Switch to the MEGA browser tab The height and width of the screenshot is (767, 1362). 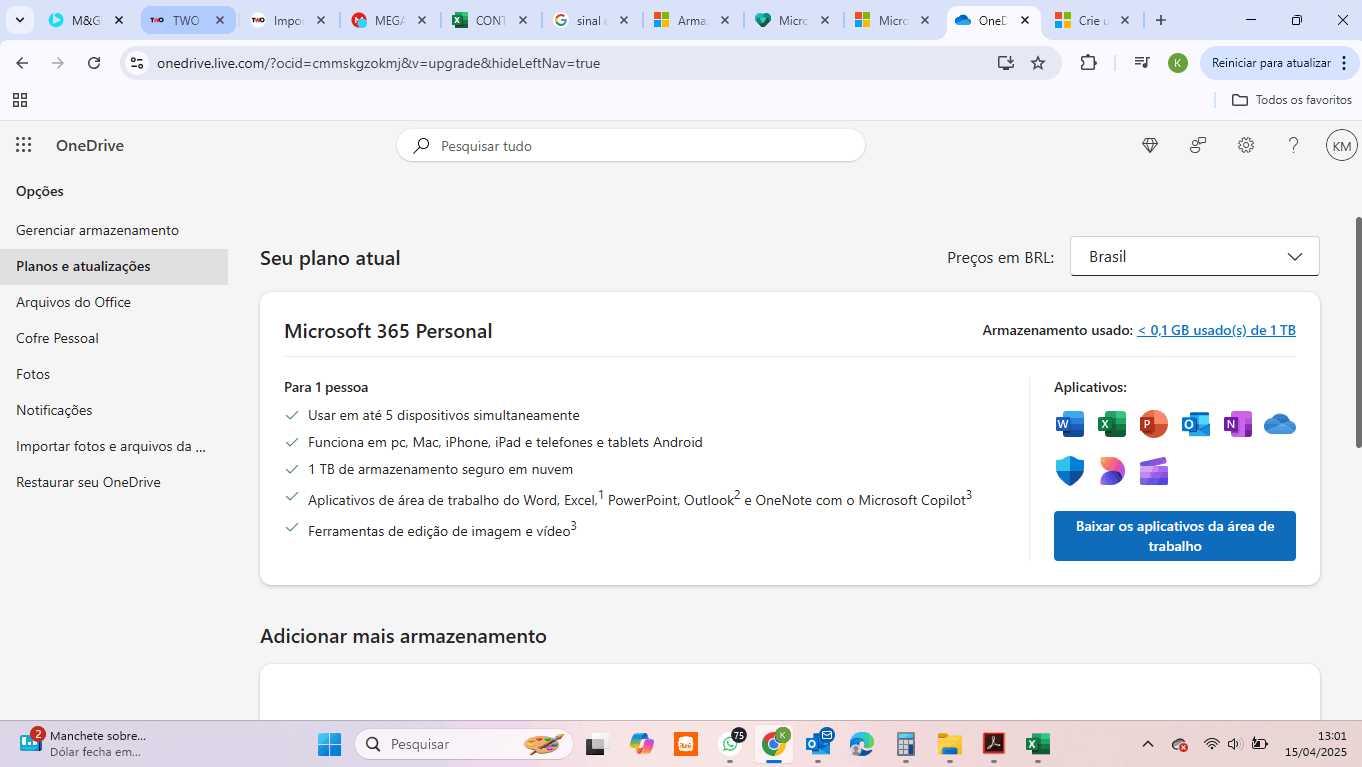coord(391,20)
